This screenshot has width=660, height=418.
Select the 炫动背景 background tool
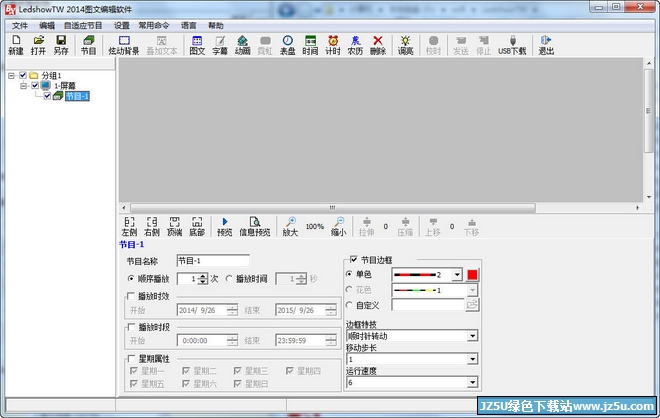(124, 45)
